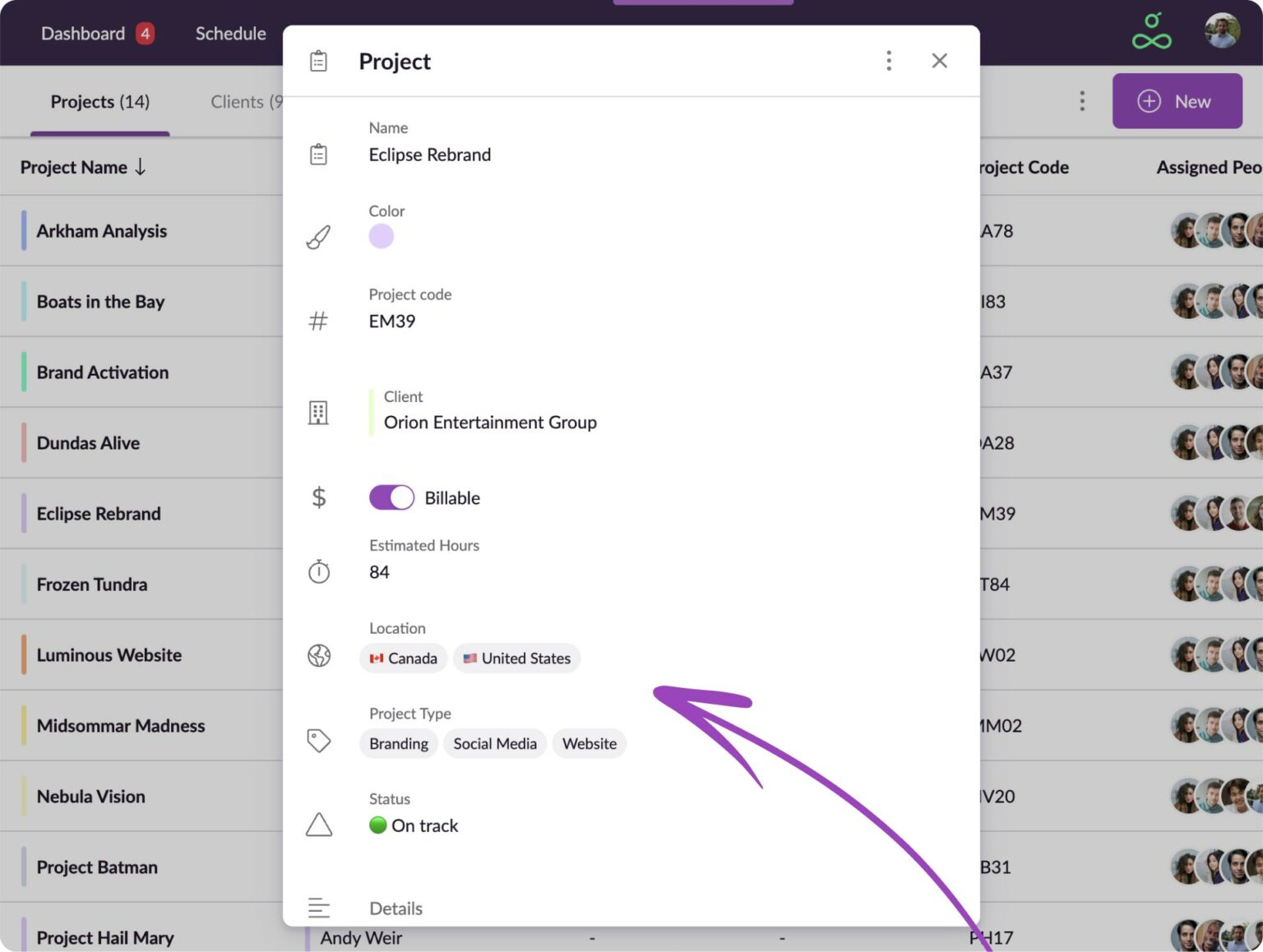
Task: Toggle the Project Name sort order
Action: click(x=140, y=167)
